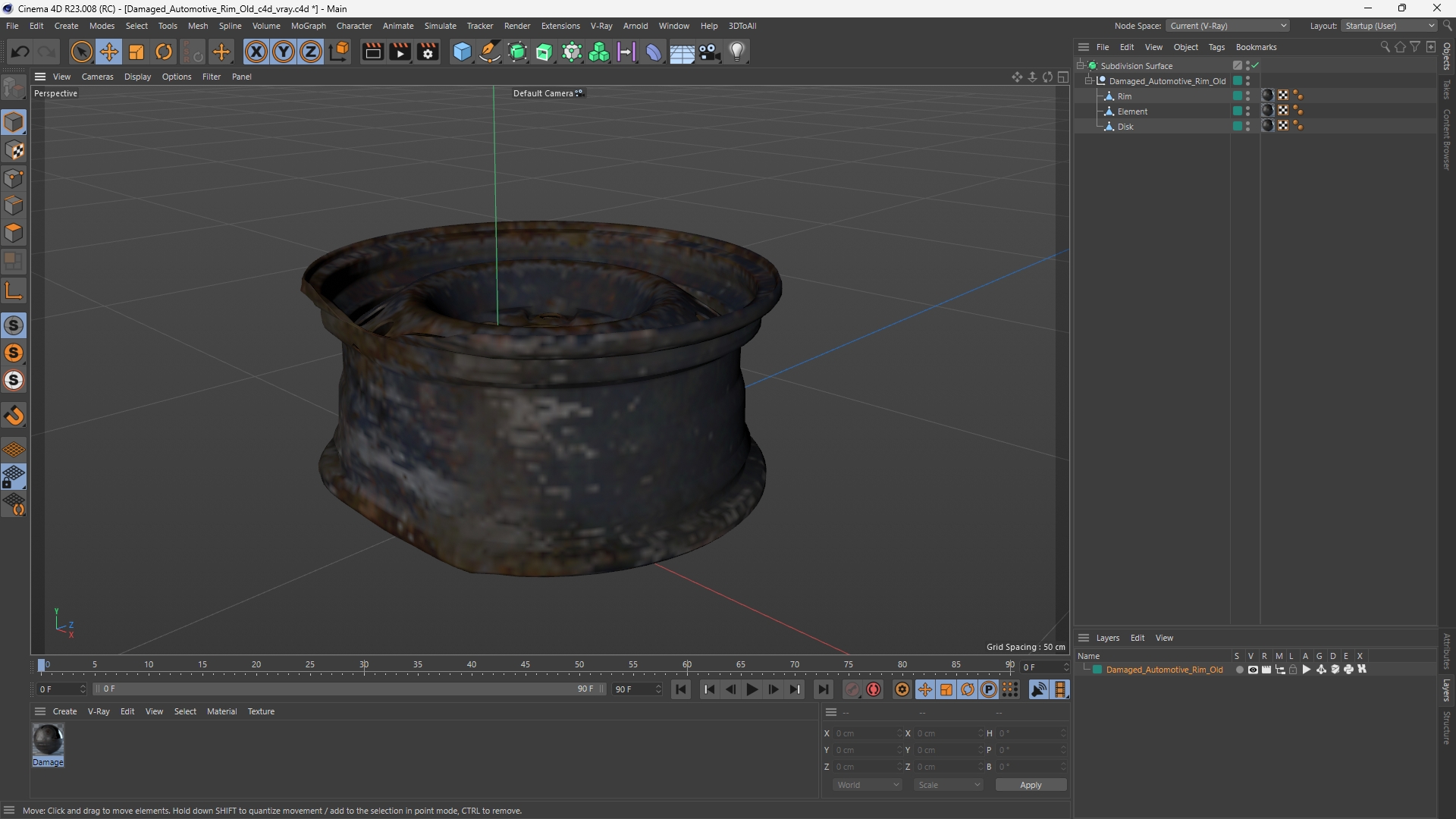
Task: Open the Spline Pen tool icon
Action: [490, 52]
